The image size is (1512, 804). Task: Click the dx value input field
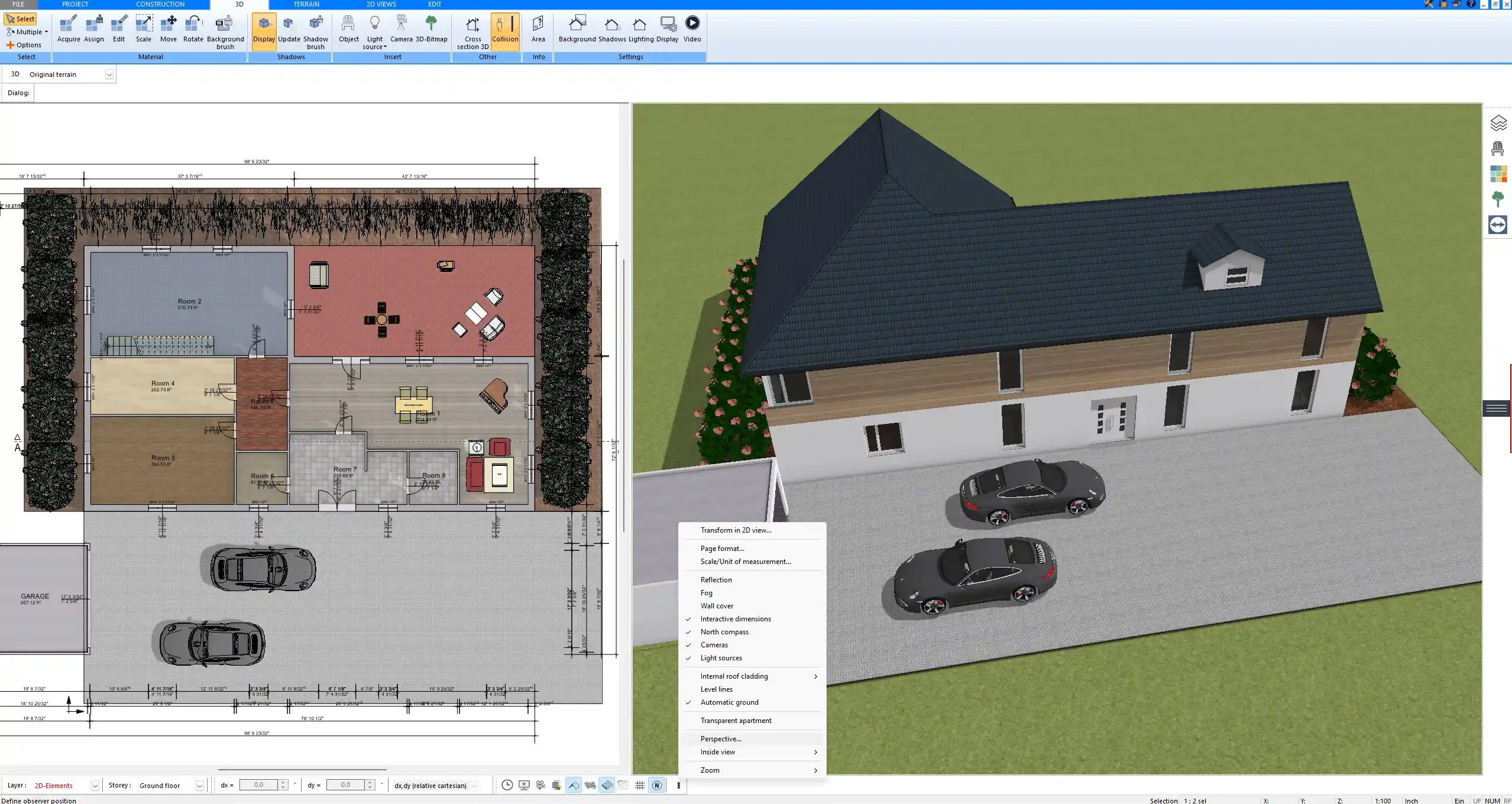tap(259, 785)
